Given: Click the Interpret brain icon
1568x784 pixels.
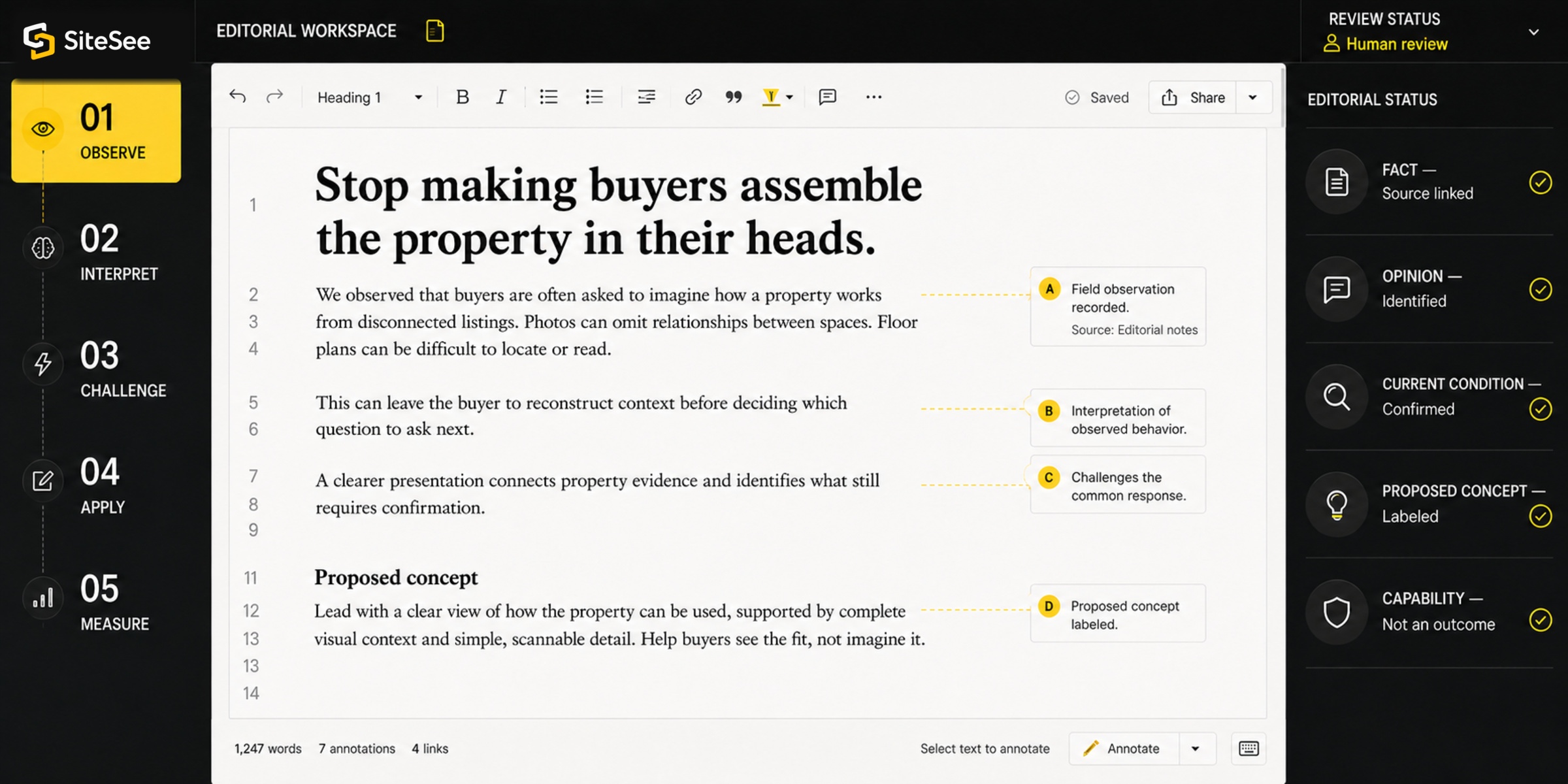Looking at the screenshot, I should (x=43, y=248).
